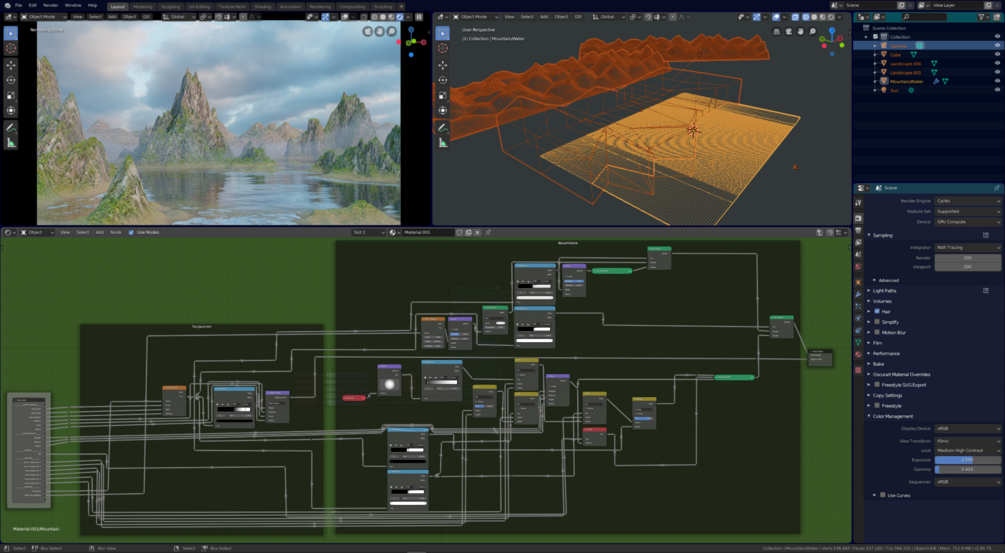This screenshot has height=553, width=1005.
Task: Switch to the Shading workspace tab
Action: 263,6
